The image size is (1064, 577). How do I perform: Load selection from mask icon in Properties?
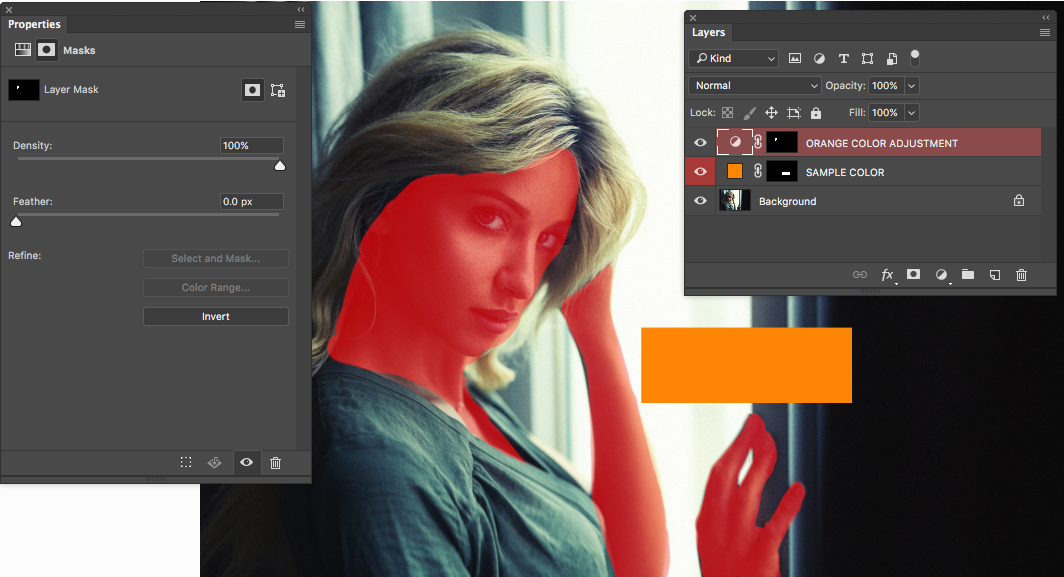[186, 463]
